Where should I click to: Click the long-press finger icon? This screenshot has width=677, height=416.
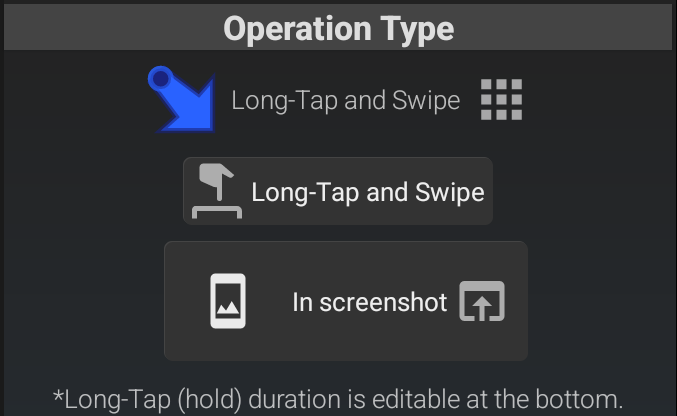(x=218, y=191)
